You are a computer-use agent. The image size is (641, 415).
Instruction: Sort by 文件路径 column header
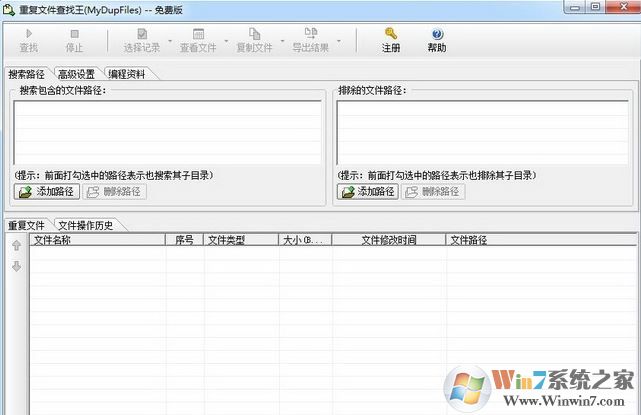tap(541, 240)
